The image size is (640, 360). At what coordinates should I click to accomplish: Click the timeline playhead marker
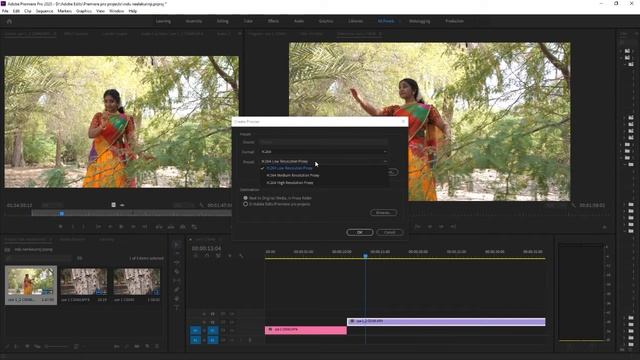(365, 256)
